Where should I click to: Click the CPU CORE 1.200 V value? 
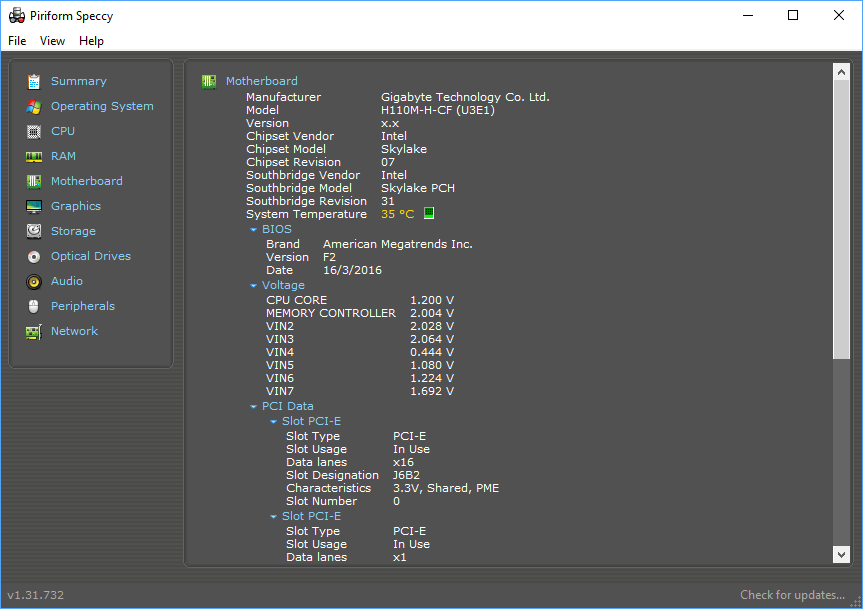click(432, 300)
